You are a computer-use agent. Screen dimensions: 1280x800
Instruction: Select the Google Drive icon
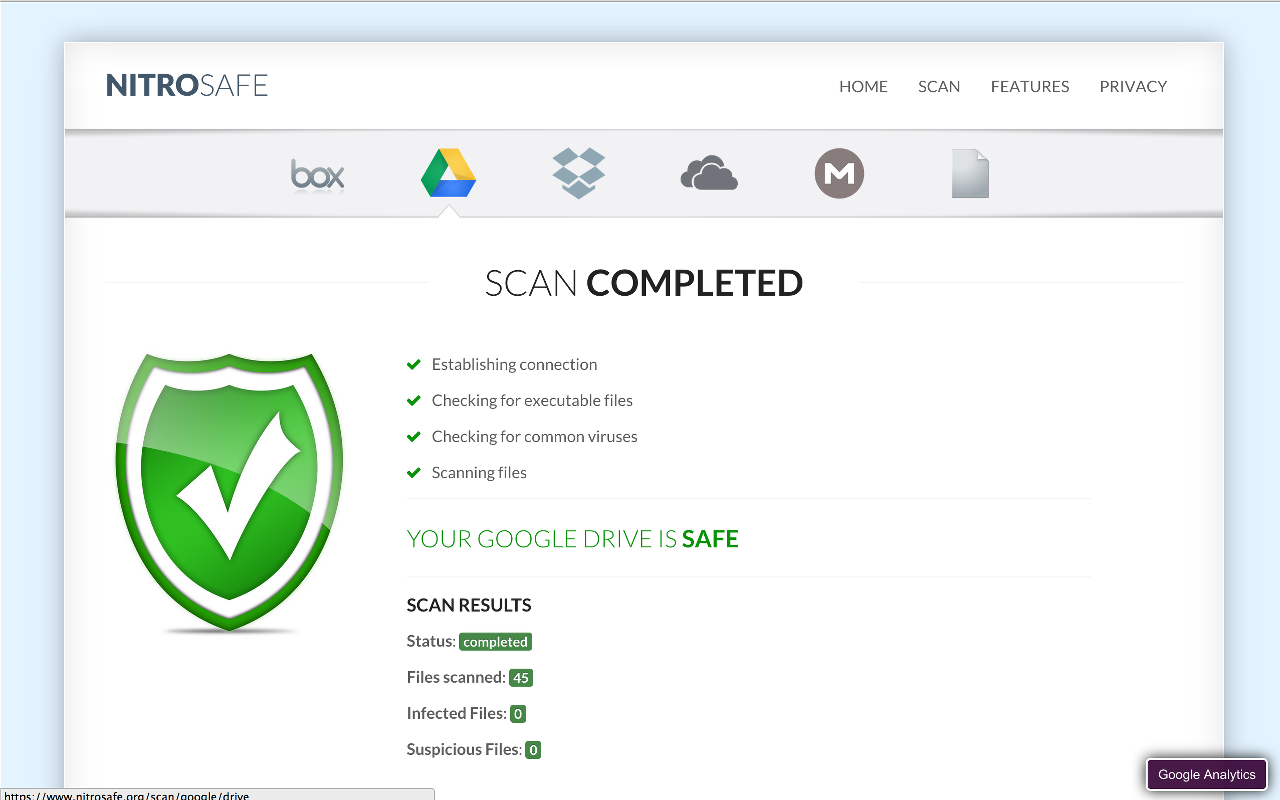click(448, 173)
